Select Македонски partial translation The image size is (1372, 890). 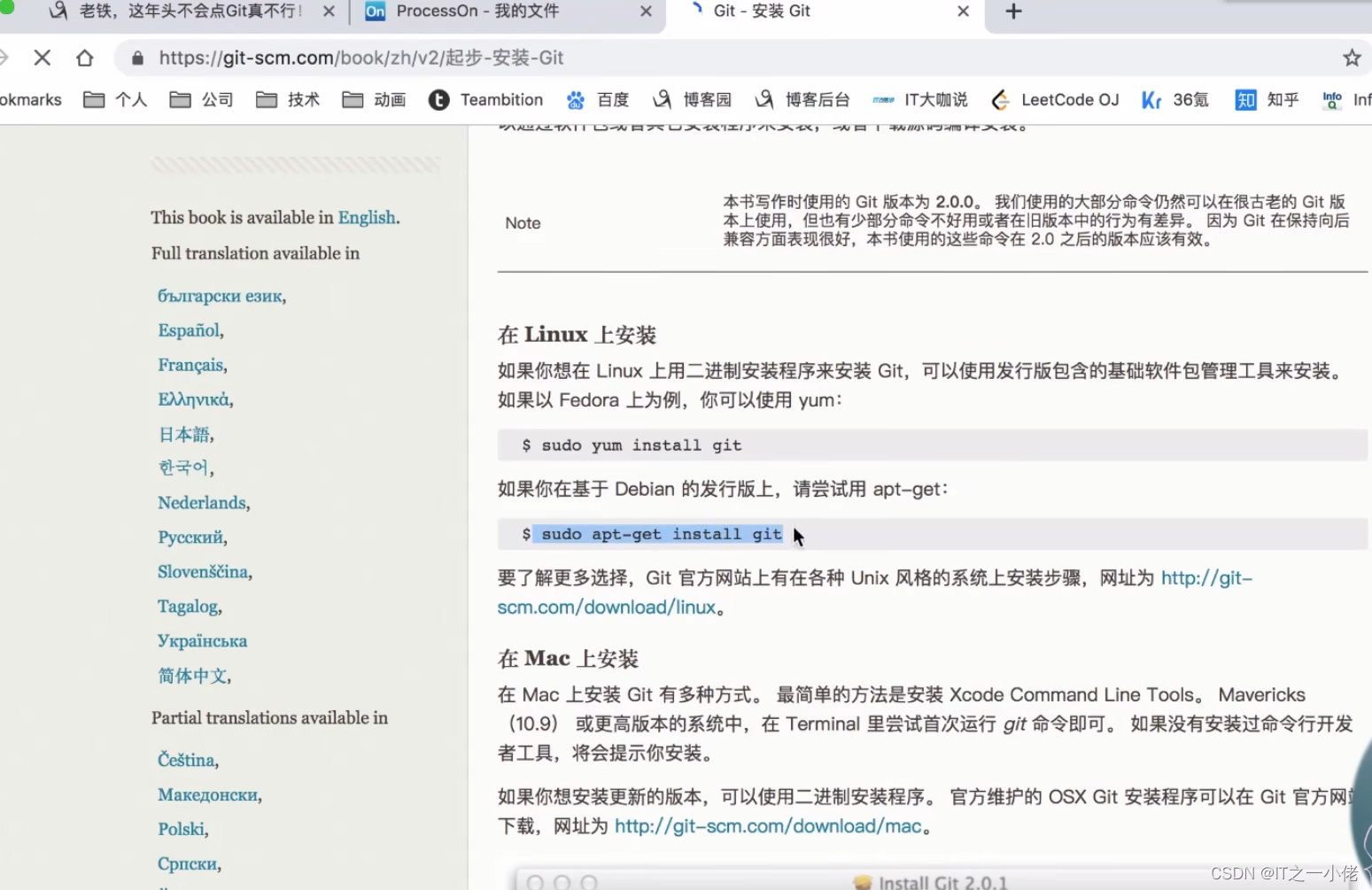[208, 794]
